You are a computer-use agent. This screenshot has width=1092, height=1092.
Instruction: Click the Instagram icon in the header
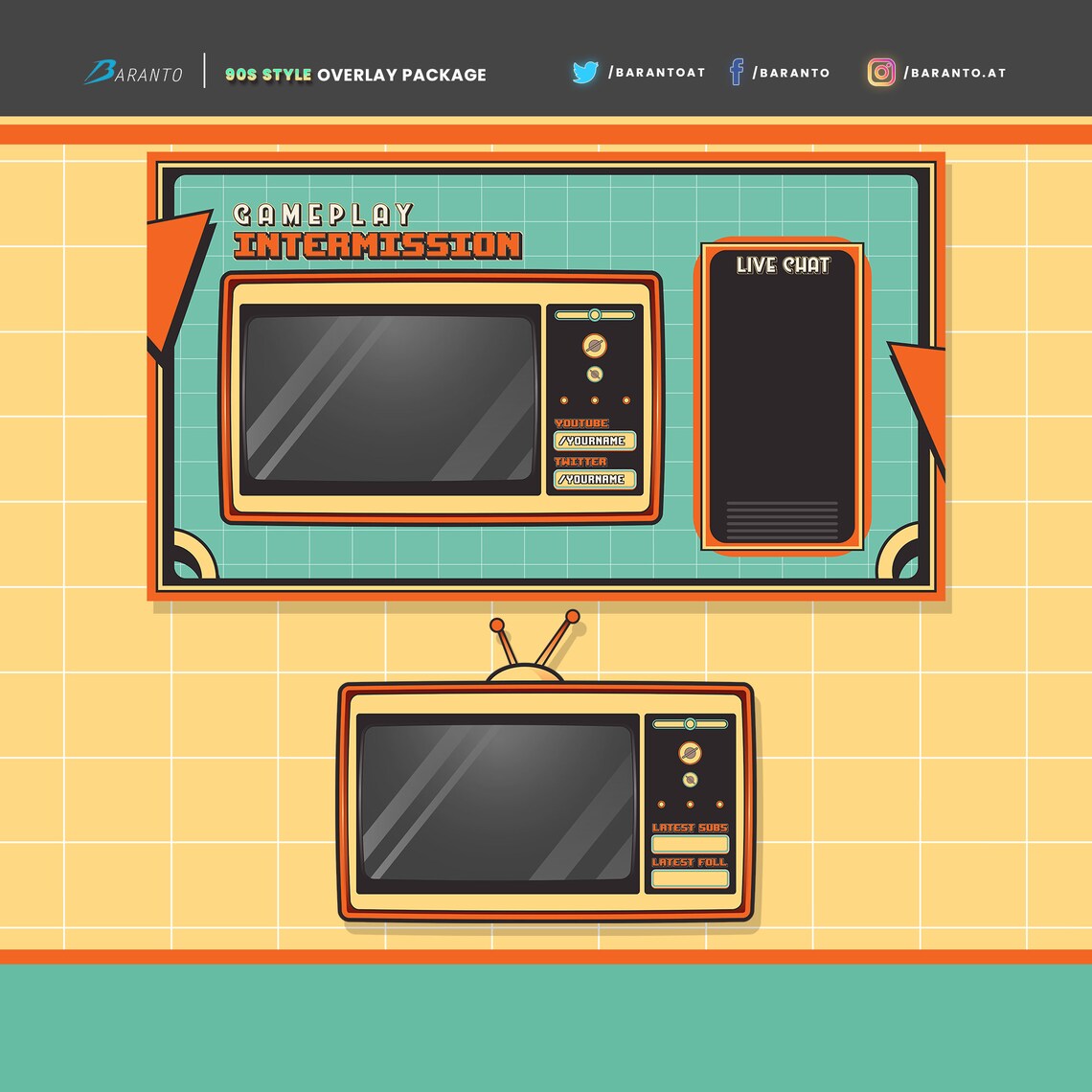(x=882, y=71)
